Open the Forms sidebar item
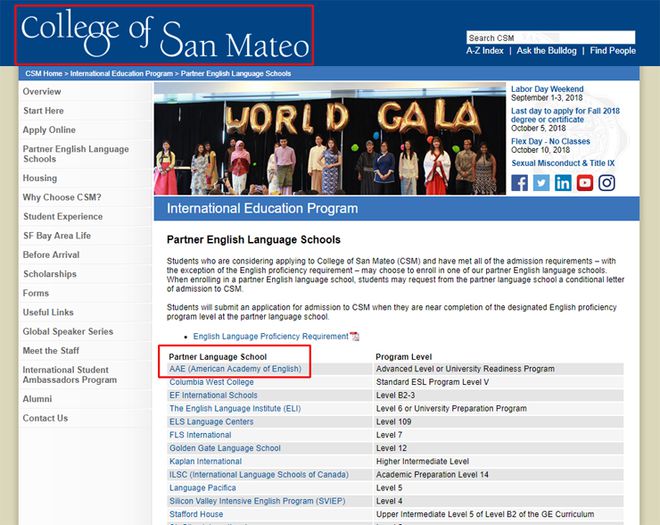The width and height of the screenshot is (660, 525). [36, 293]
